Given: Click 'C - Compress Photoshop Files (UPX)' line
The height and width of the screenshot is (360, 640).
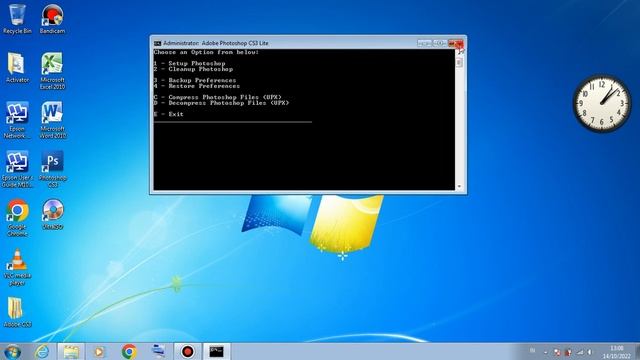Looking at the screenshot, I should click(x=218, y=97).
